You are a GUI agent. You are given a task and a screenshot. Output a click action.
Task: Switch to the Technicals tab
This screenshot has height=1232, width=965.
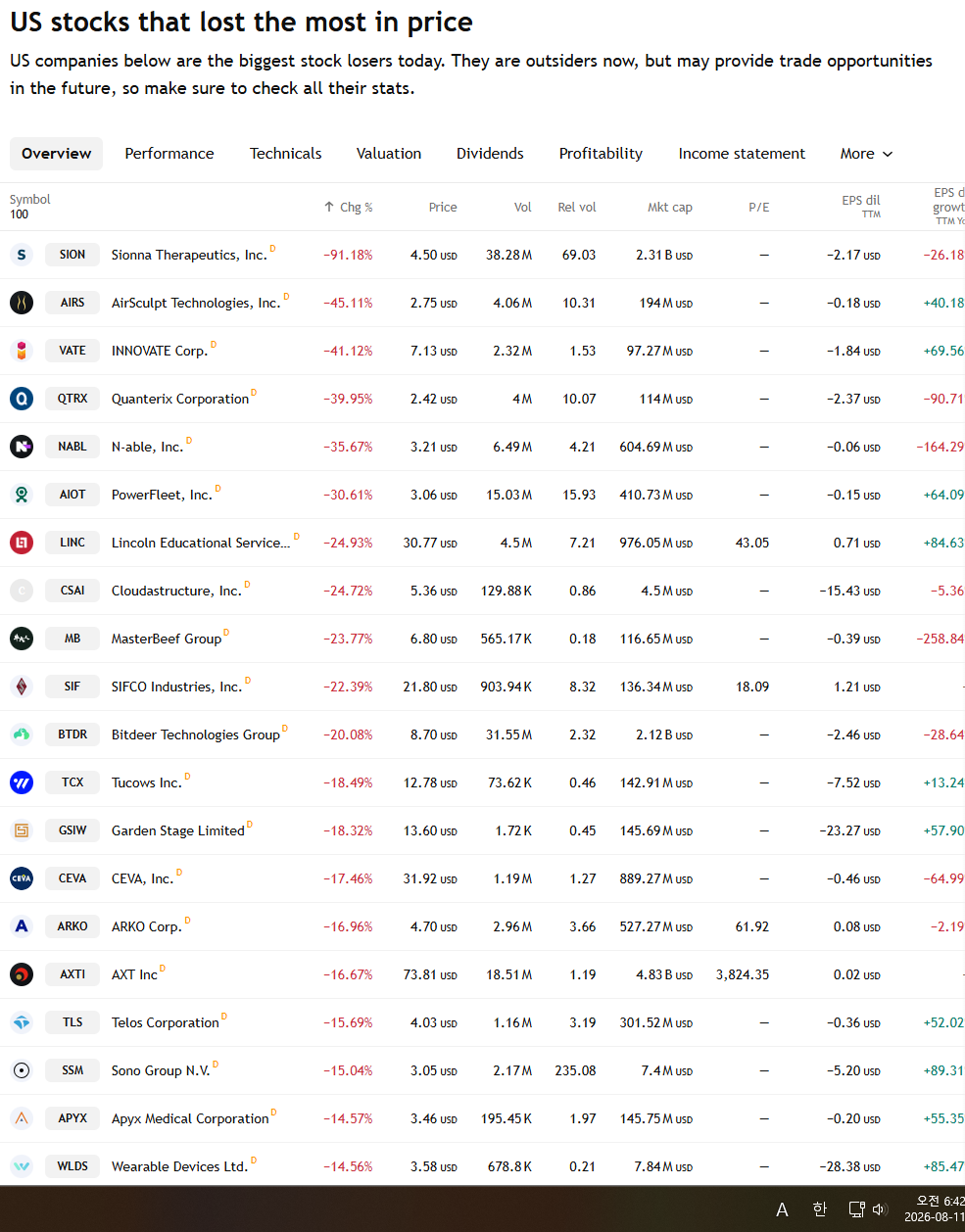(x=285, y=154)
